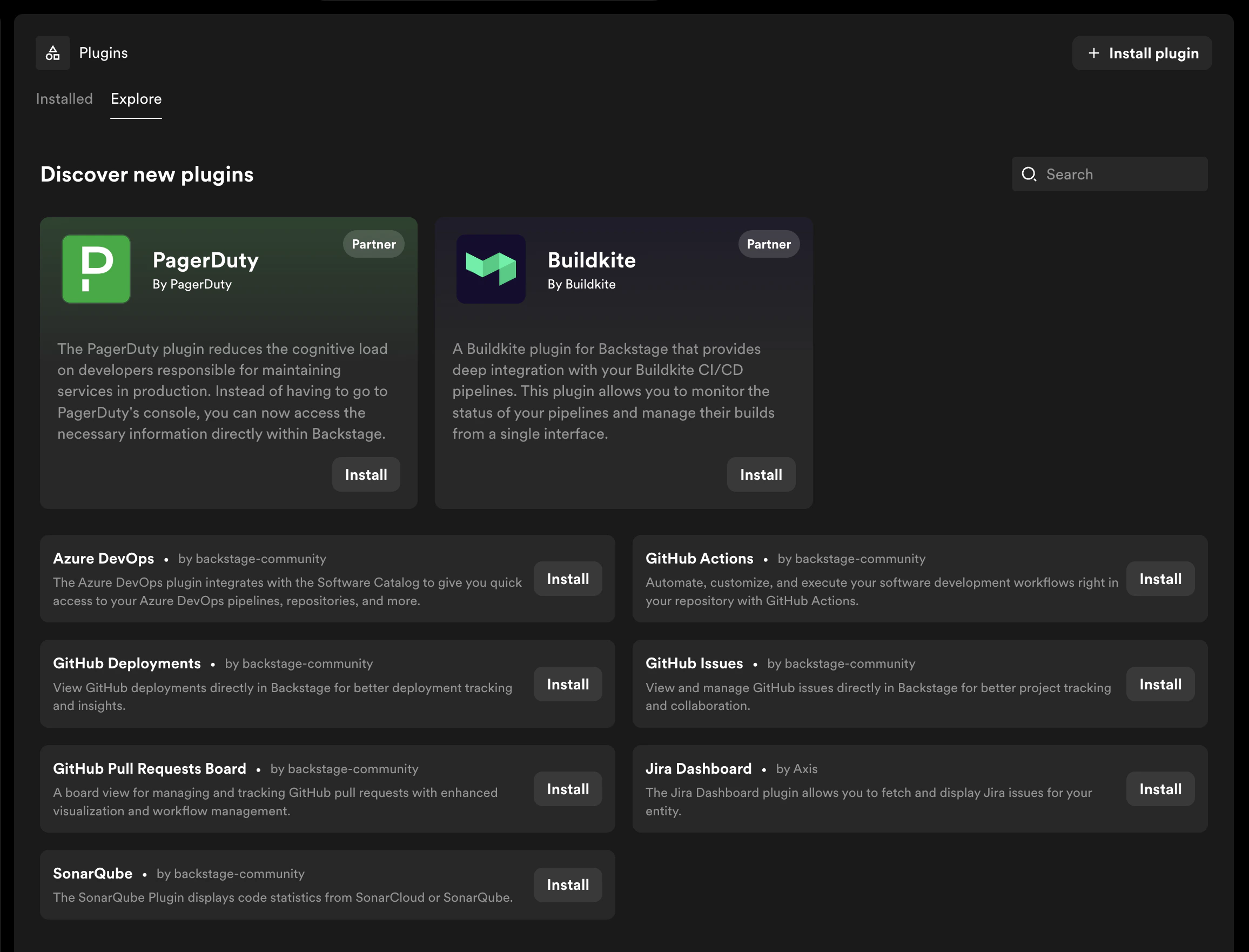Install the Azure DevOps plugin
This screenshot has height=952, width=1249.
coord(568,579)
